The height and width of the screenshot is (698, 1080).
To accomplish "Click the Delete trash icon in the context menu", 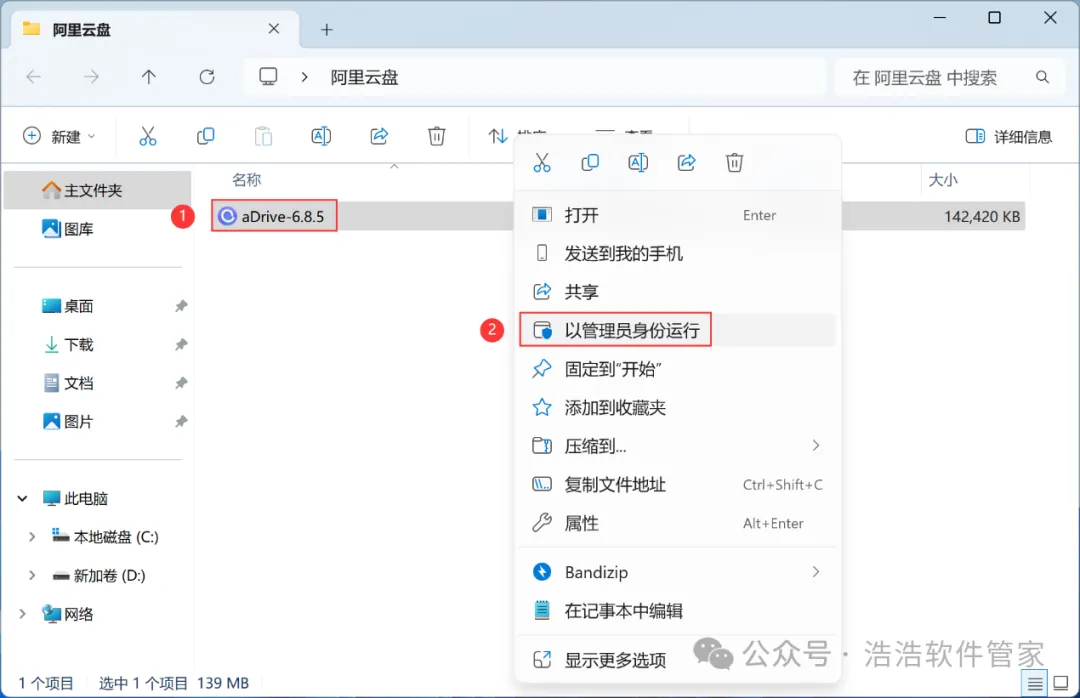I will tap(734, 163).
